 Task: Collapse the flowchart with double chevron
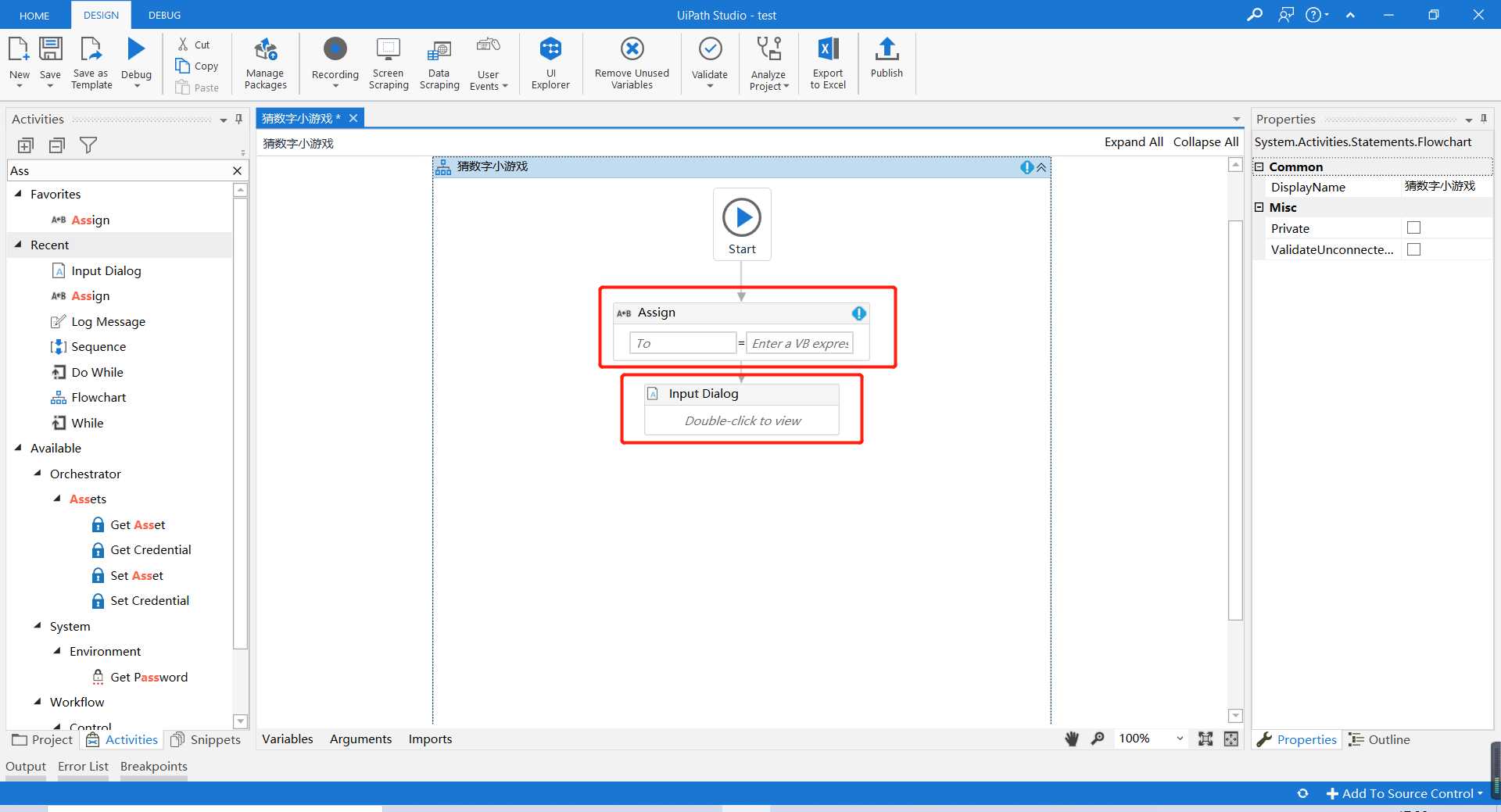(1041, 167)
